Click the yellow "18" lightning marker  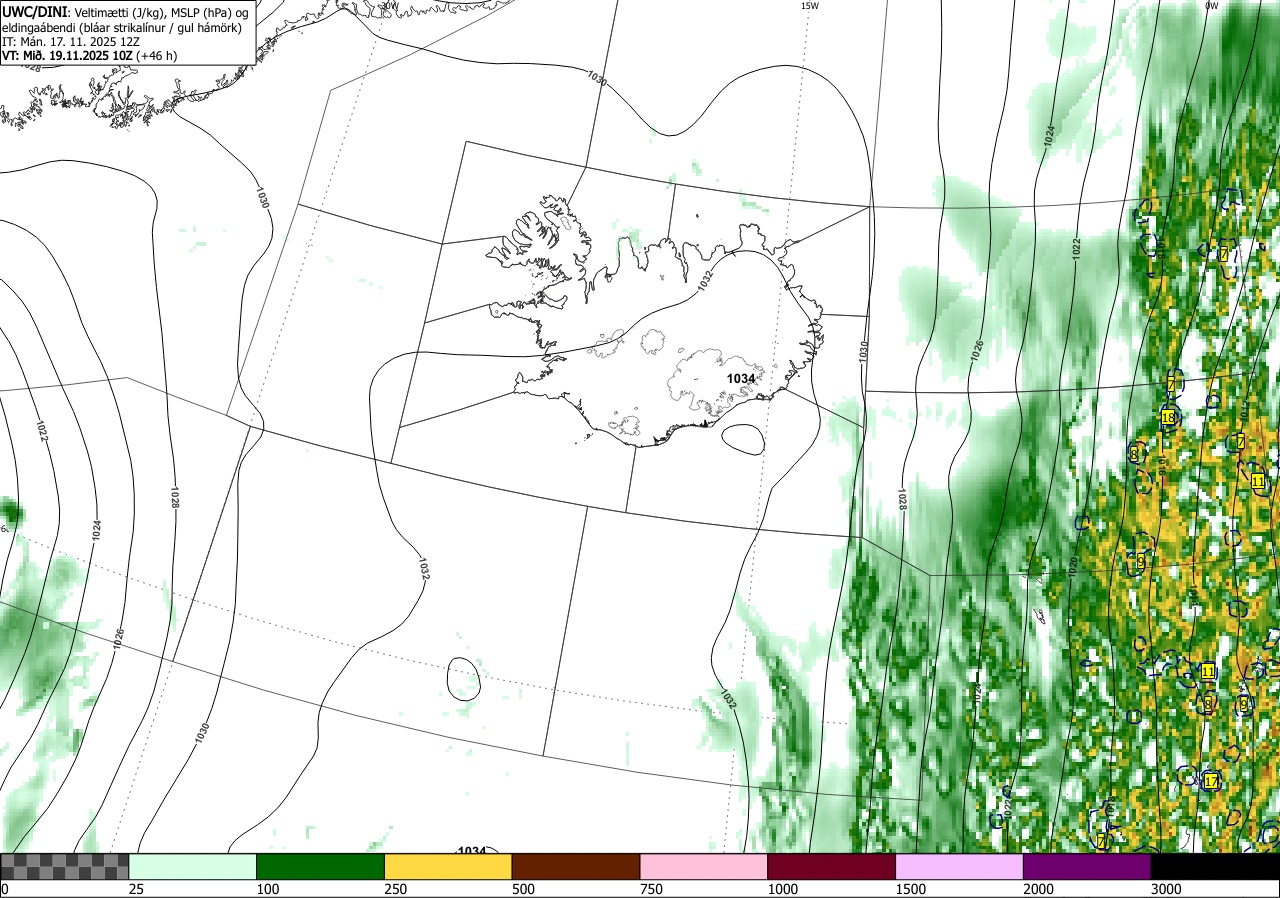pyautogui.click(x=1168, y=417)
